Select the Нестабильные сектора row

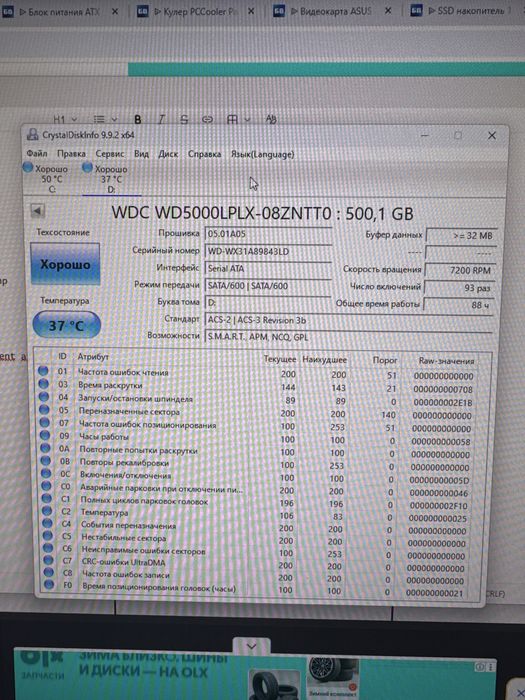click(258, 539)
